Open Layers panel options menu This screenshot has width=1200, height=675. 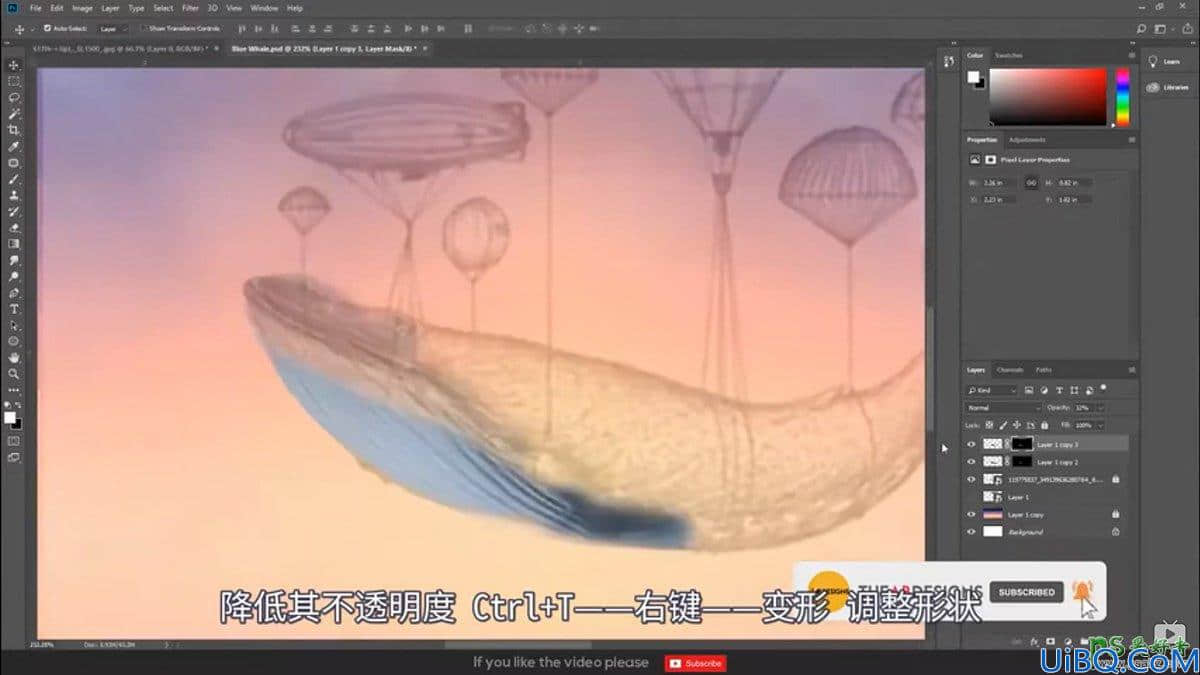[x=1131, y=370]
